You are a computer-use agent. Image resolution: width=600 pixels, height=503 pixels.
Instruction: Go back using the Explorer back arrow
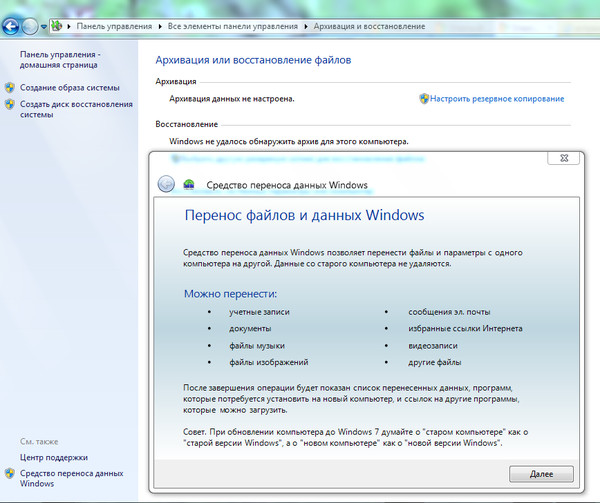[x=10, y=26]
